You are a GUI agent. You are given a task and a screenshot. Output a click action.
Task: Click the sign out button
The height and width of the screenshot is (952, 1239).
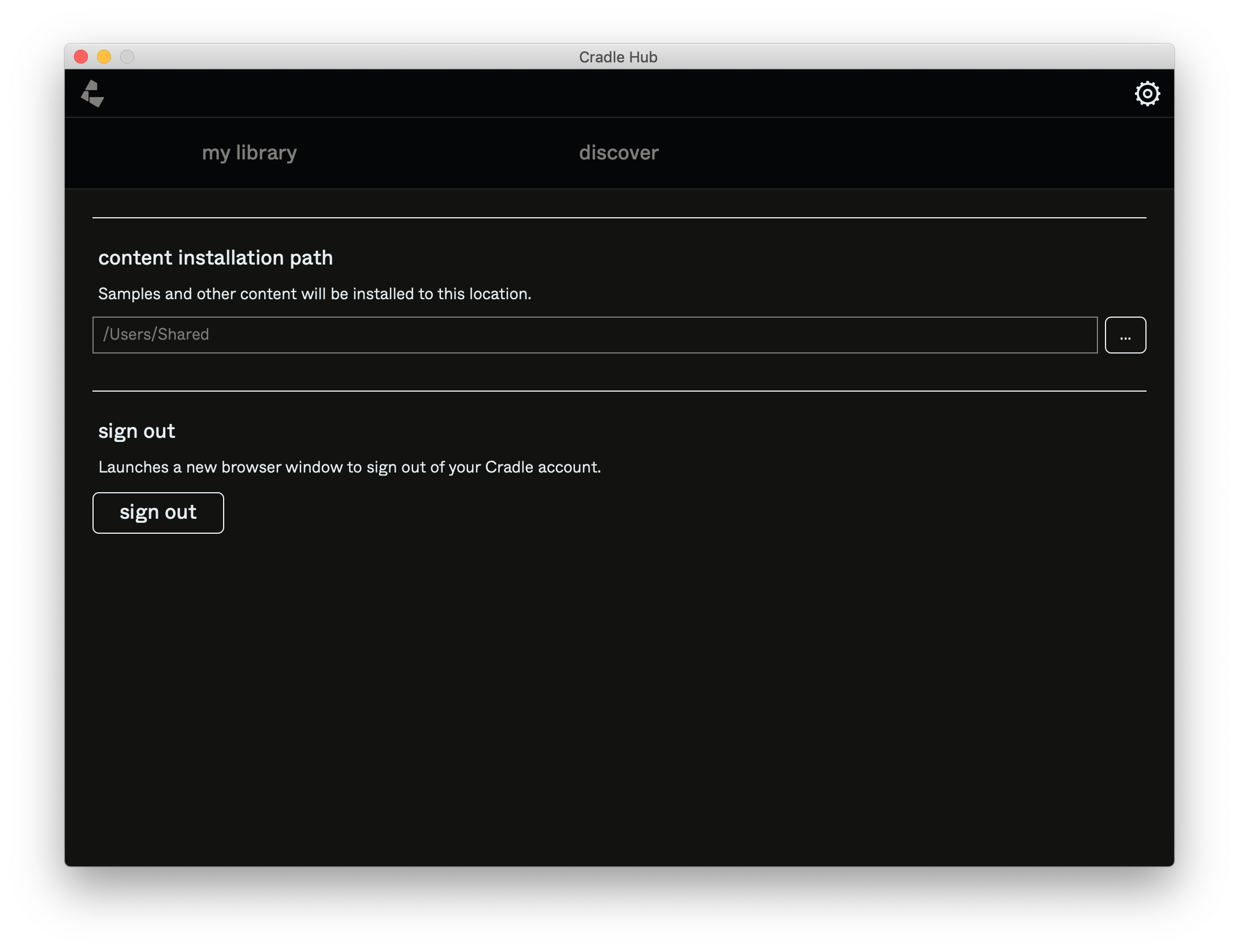pyautogui.click(x=158, y=512)
